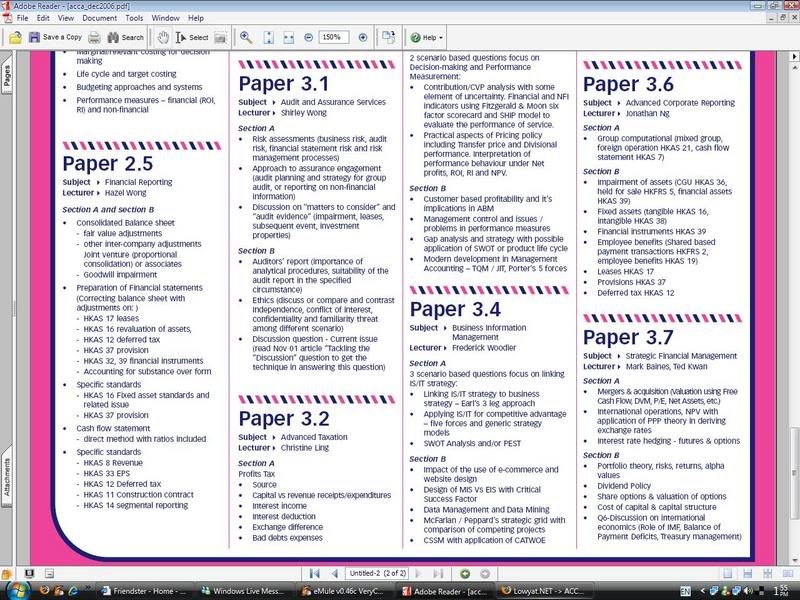This screenshot has width=800, height=600.
Task: Click the Adobe Reader taskbar button
Action: point(445,591)
